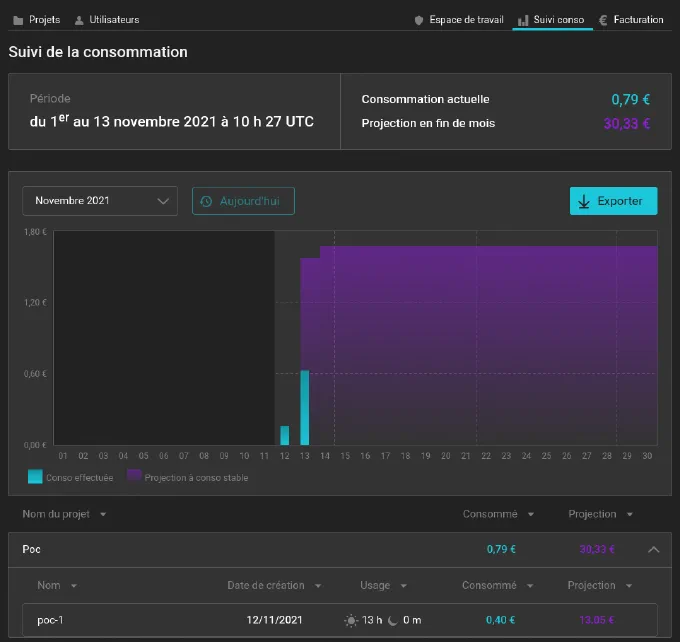This screenshot has width=680, height=642.
Task: Click the Exporter button
Action: coord(613,201)
